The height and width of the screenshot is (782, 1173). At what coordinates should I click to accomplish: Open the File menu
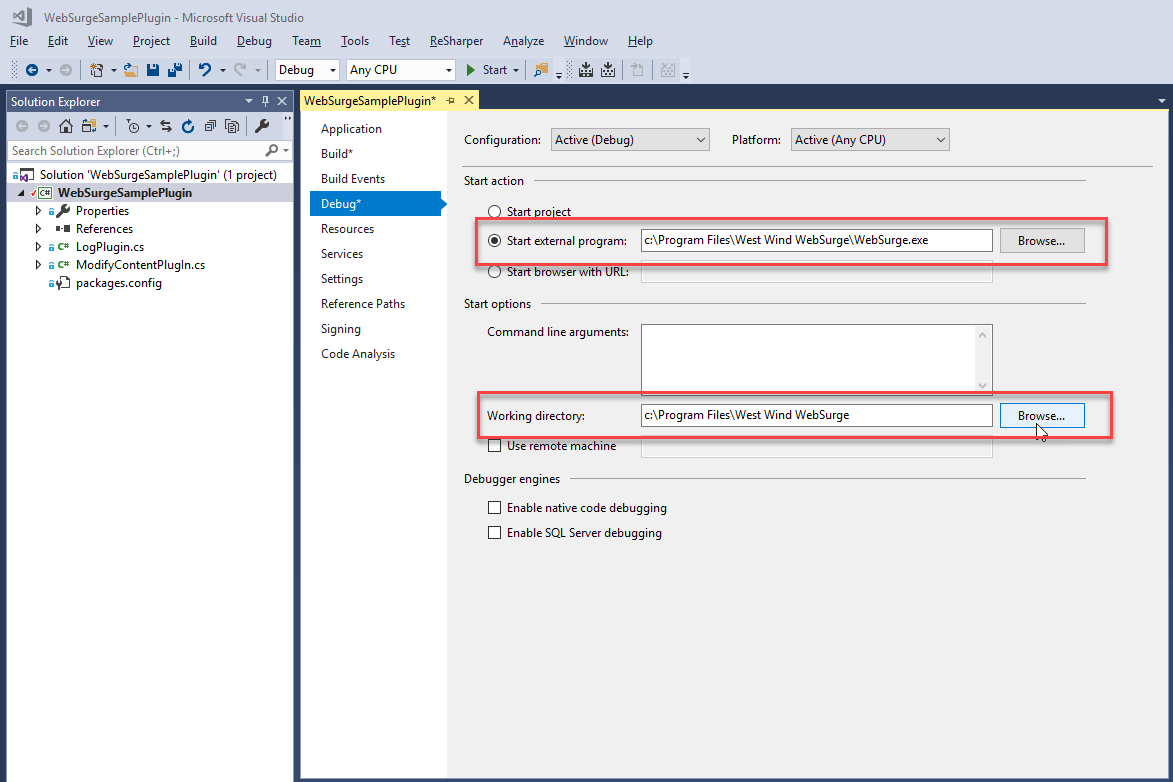click(19, 41)
